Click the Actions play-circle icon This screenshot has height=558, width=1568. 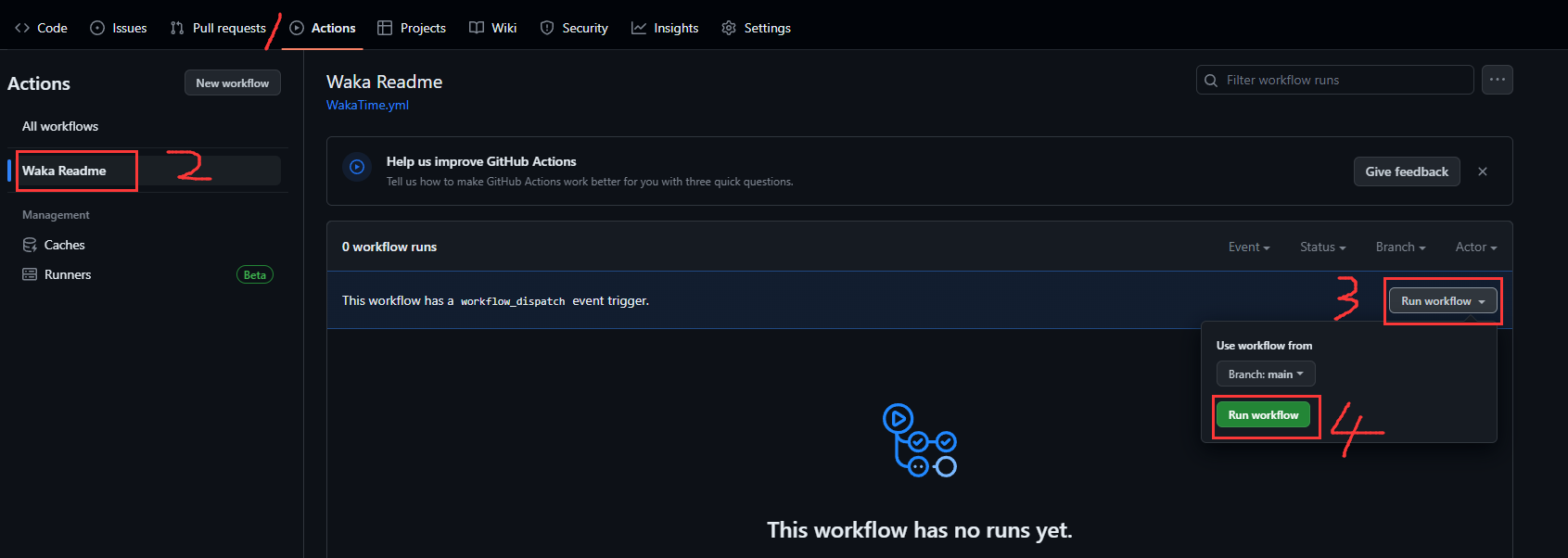click(x=297, y=28)
